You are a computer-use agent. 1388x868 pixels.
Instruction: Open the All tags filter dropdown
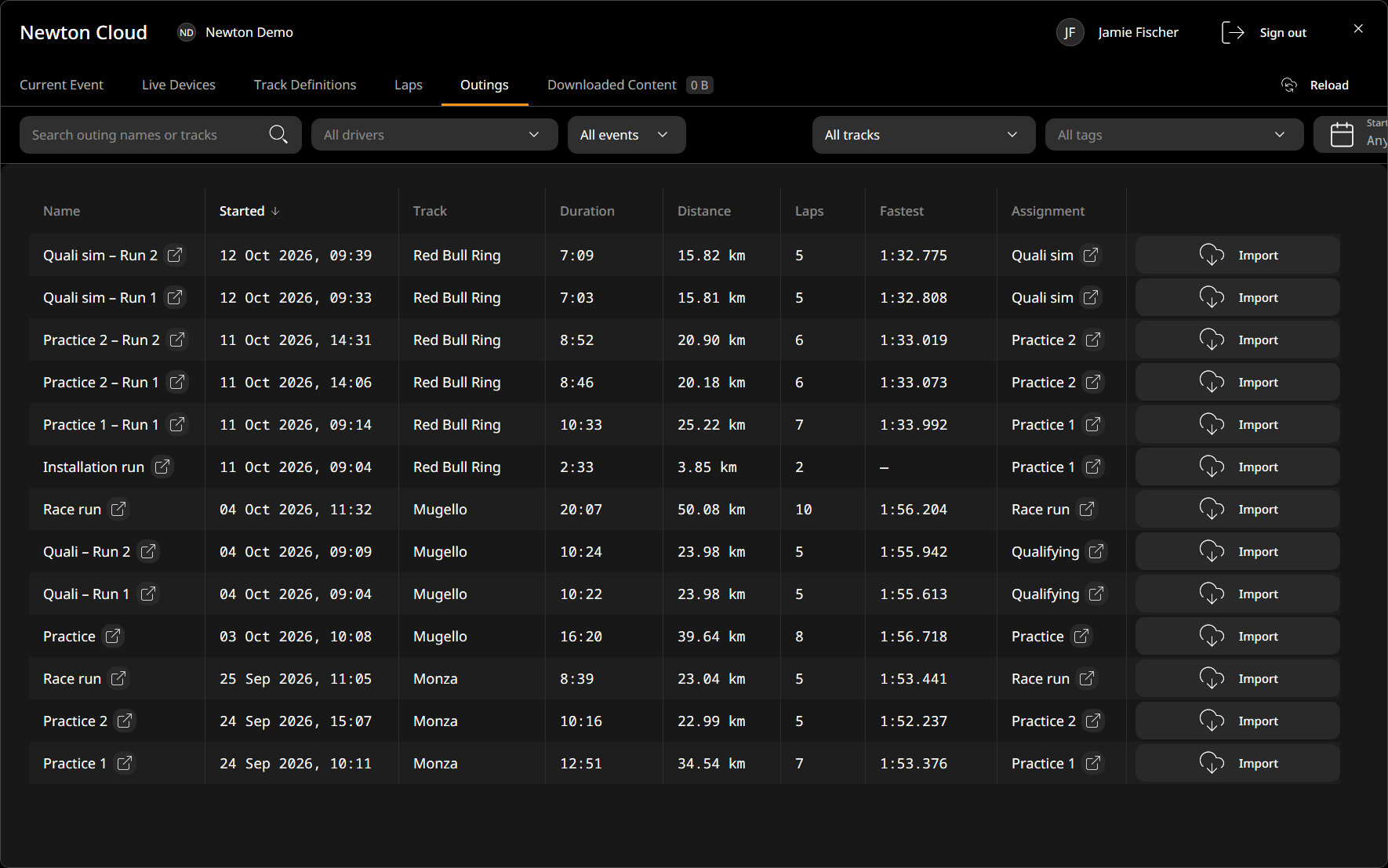[1174, 135]
